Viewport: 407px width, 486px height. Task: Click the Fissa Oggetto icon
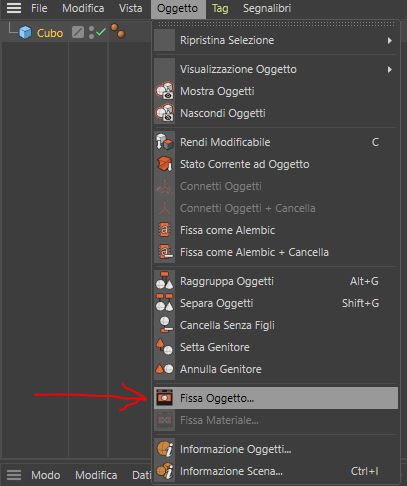[165, 398]
